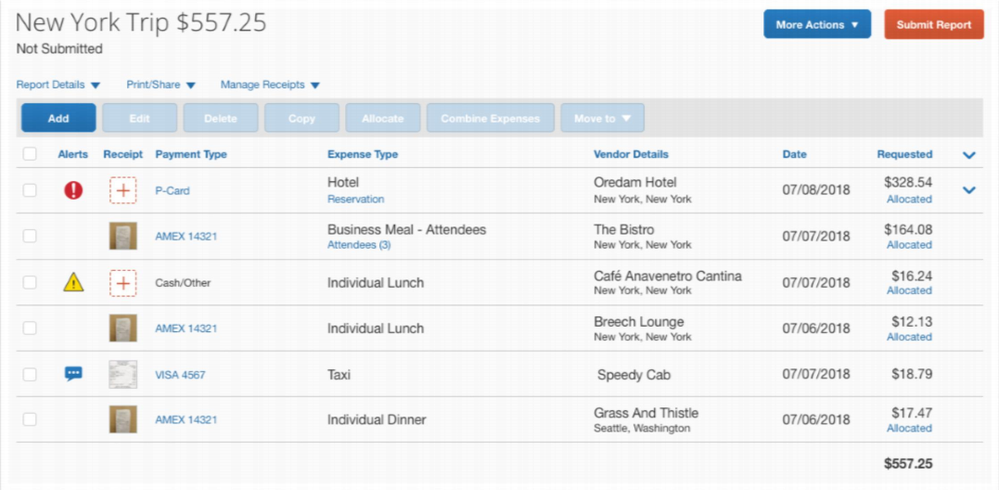The width and height of the screenshot is (999, 490).
Task: Open Allocated link under $12.13
Action: [909, 336]
